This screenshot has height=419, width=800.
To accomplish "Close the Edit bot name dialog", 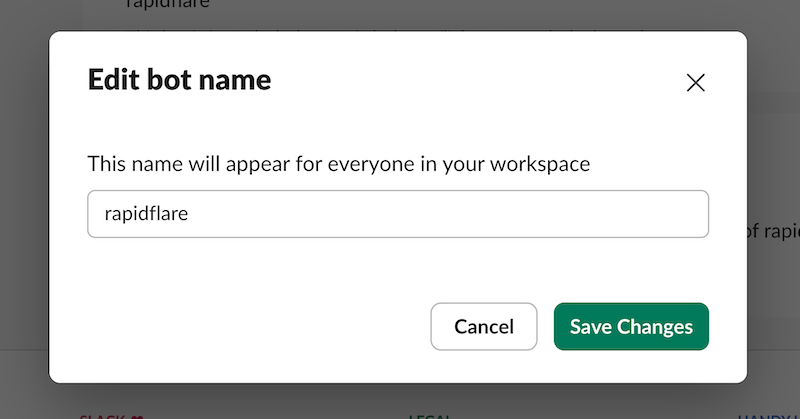I will (x=696, y=83).
